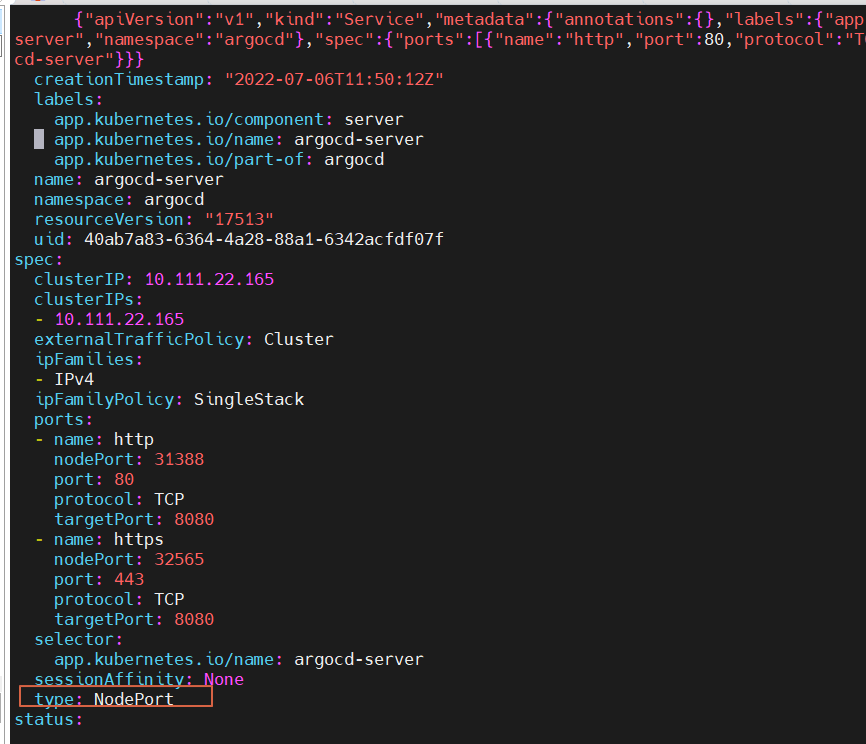Click port value 443
This screenshot has width=866, height=744.
pyautogui.click(x=129, y=579)
